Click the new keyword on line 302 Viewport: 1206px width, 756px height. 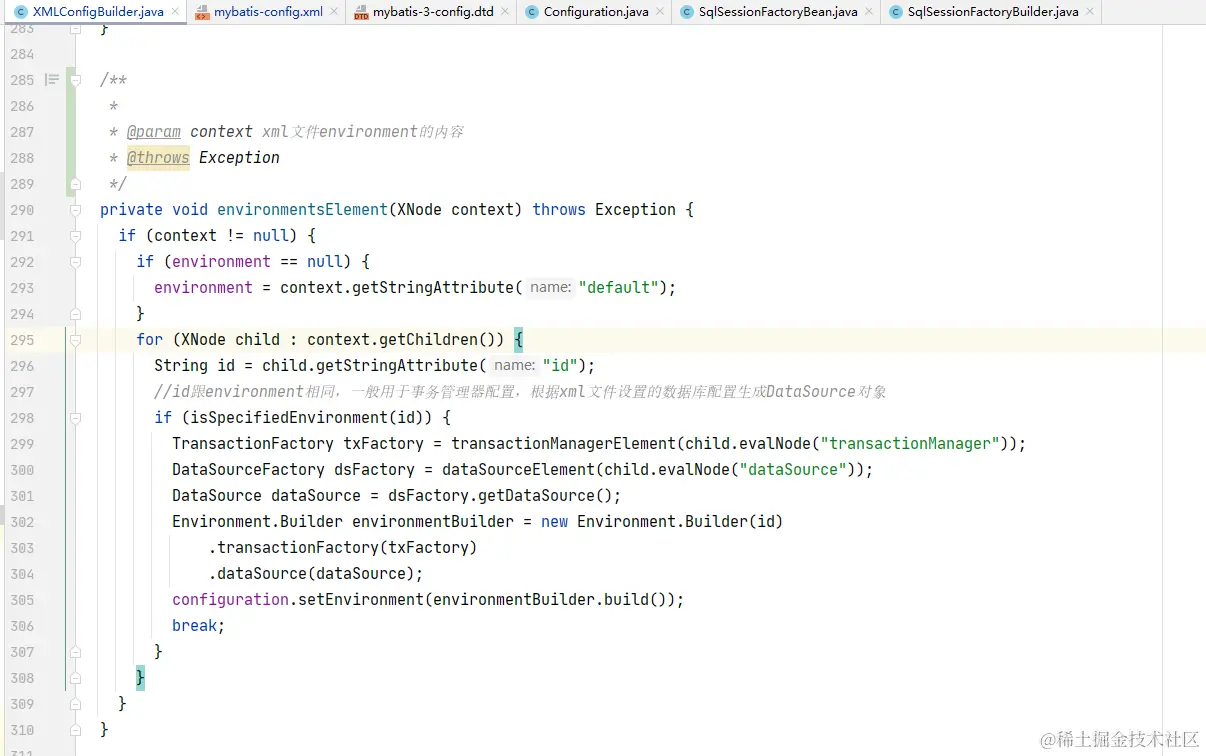[x=554, y=522]
